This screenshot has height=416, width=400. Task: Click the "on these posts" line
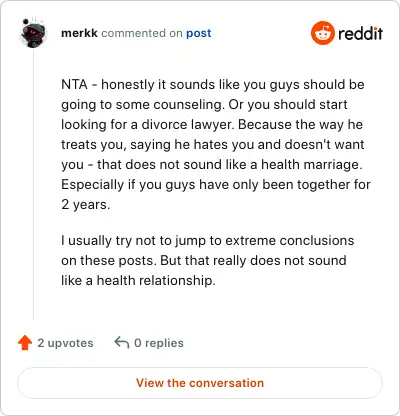point(204,261)
